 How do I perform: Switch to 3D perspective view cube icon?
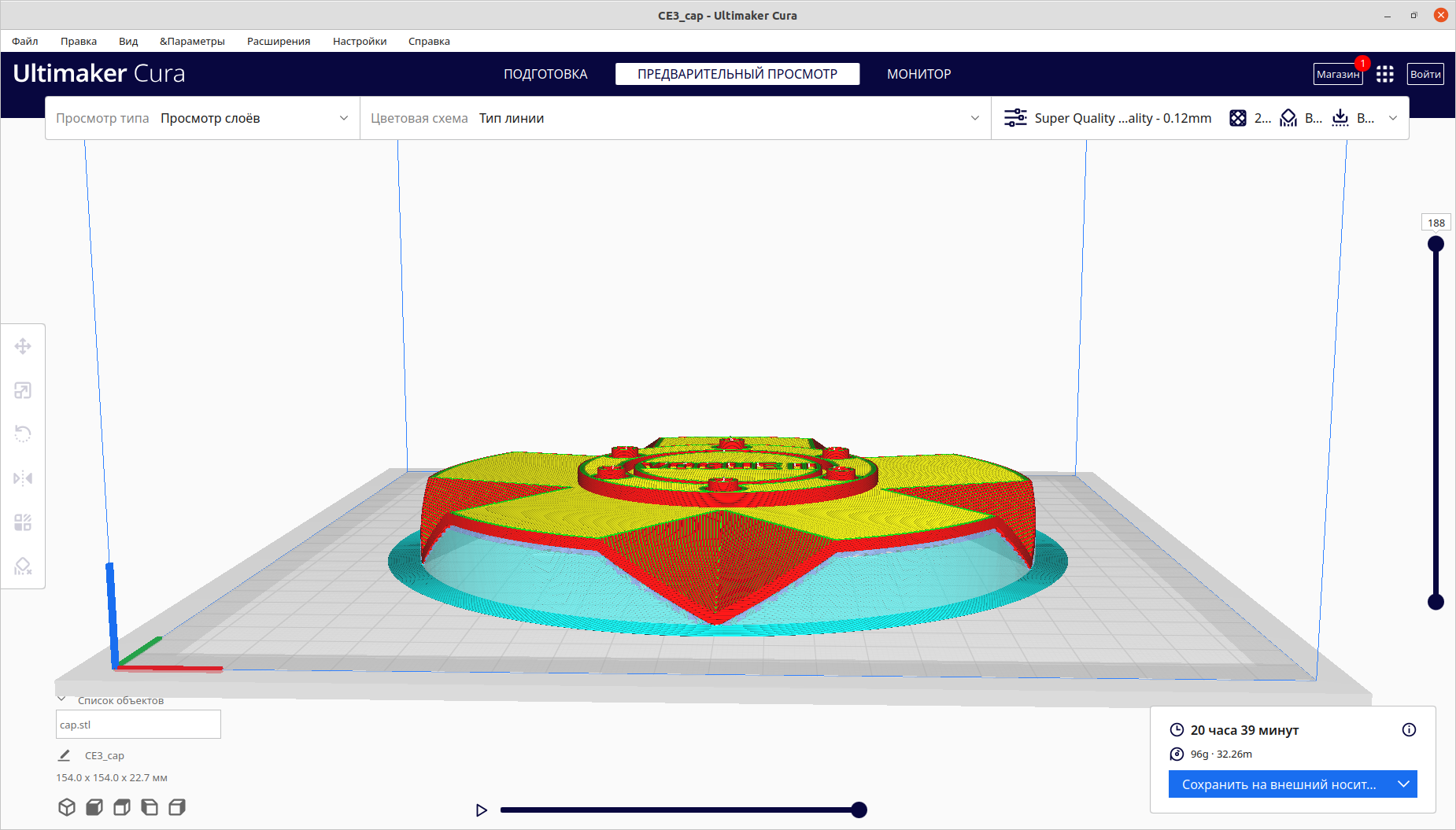coord(67,807)
